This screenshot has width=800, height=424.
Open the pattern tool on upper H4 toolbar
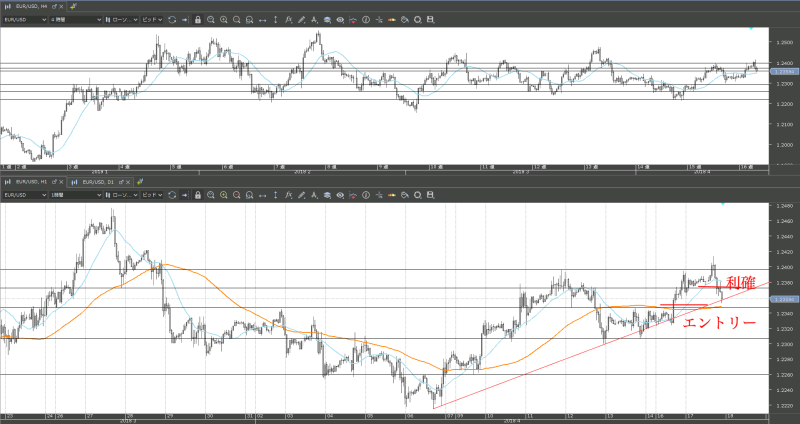pos(314,20)
